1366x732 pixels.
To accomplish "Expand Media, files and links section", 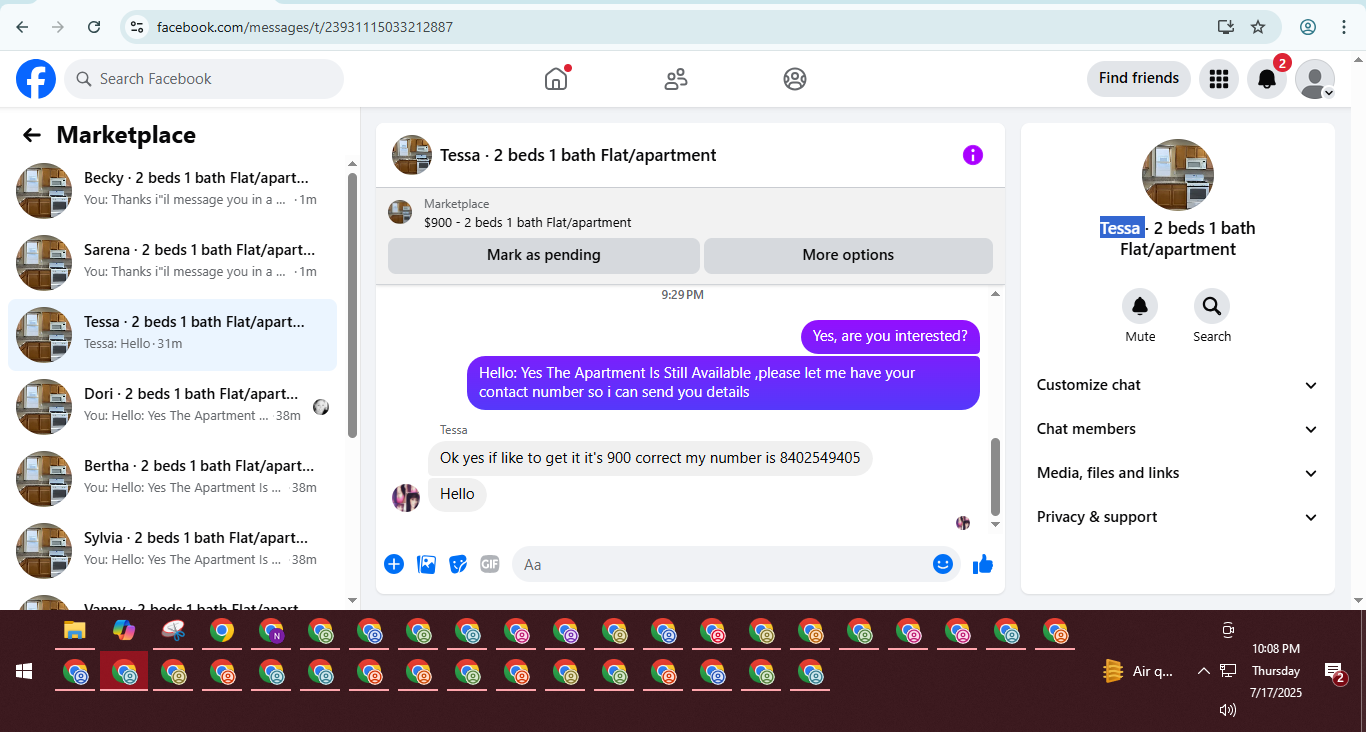I will (x=1178, y=473).
